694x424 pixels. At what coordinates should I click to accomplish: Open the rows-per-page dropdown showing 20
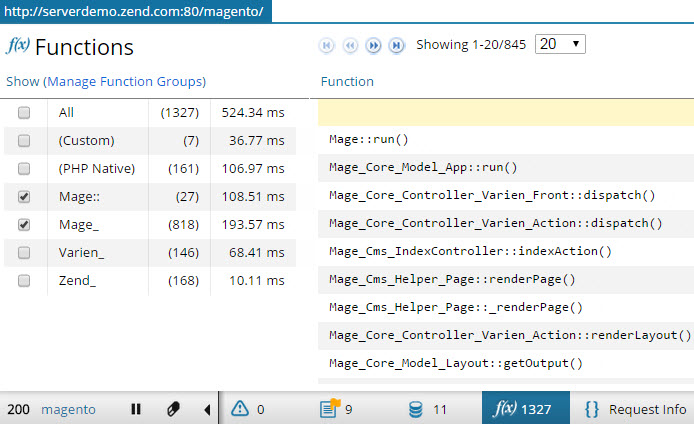[560, 44]
